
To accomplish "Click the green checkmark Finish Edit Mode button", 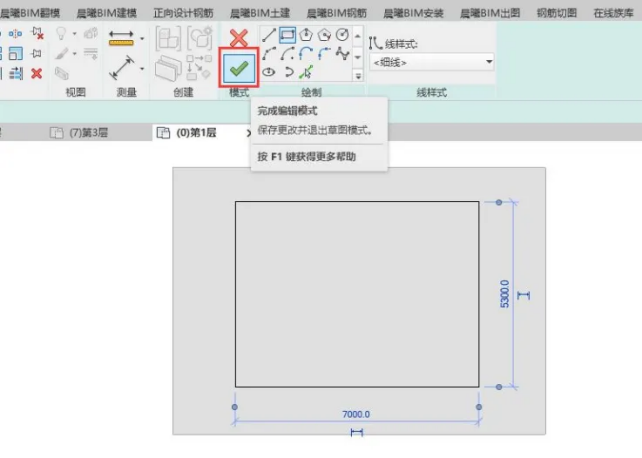I will (x=238, y=68).
